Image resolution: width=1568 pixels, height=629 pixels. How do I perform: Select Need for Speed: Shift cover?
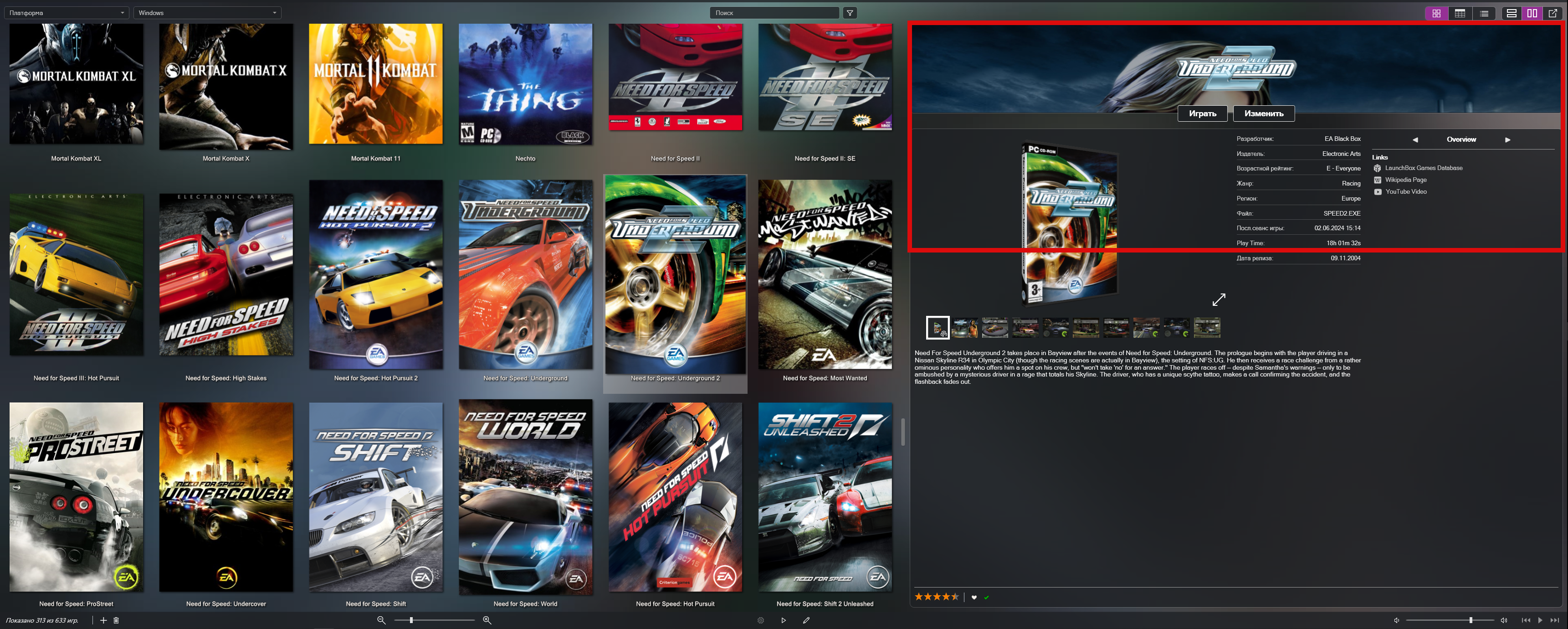pos(375,497)
